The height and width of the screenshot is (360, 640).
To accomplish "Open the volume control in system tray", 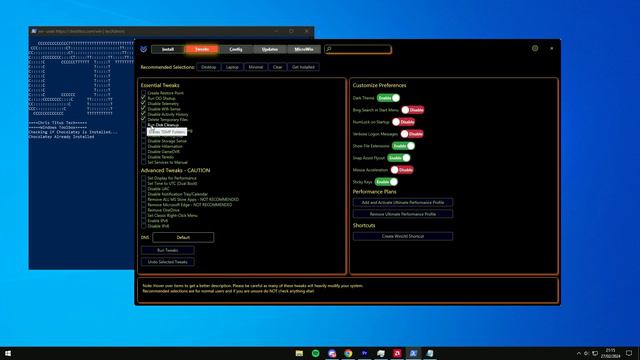I will [586, 353].
